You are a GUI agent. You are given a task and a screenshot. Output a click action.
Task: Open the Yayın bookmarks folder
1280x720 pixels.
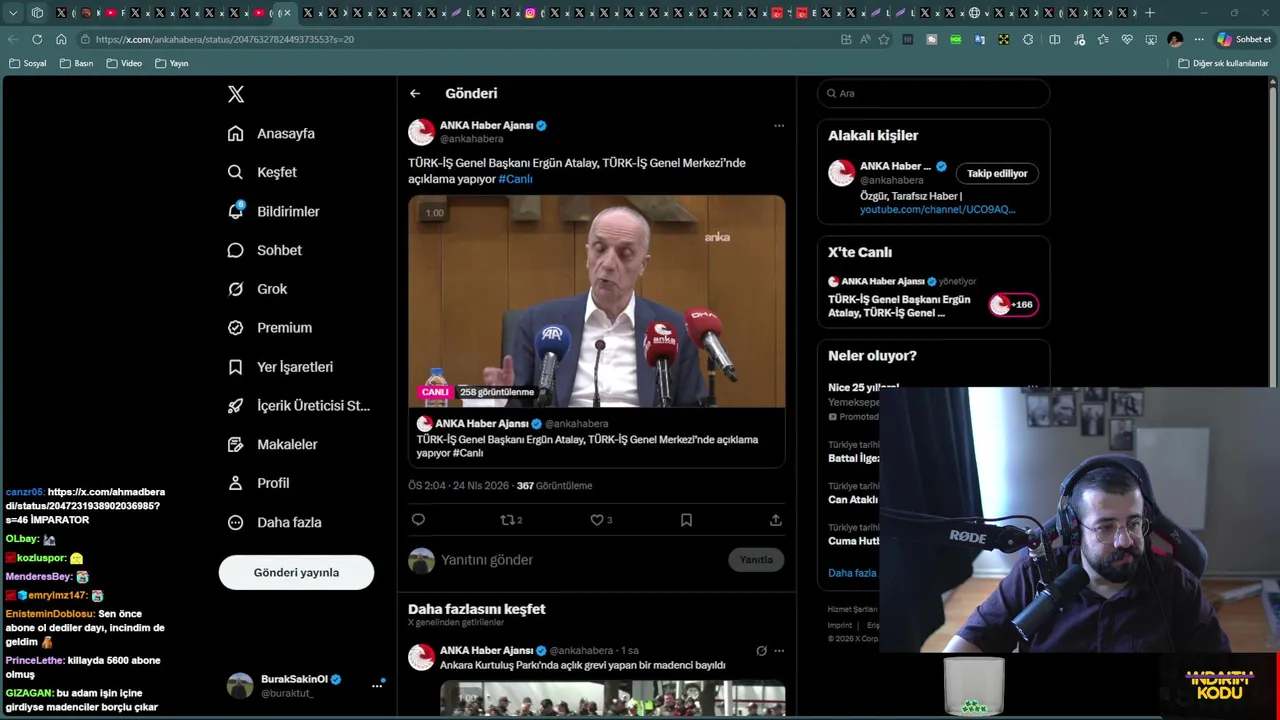(x=172, y=63)
